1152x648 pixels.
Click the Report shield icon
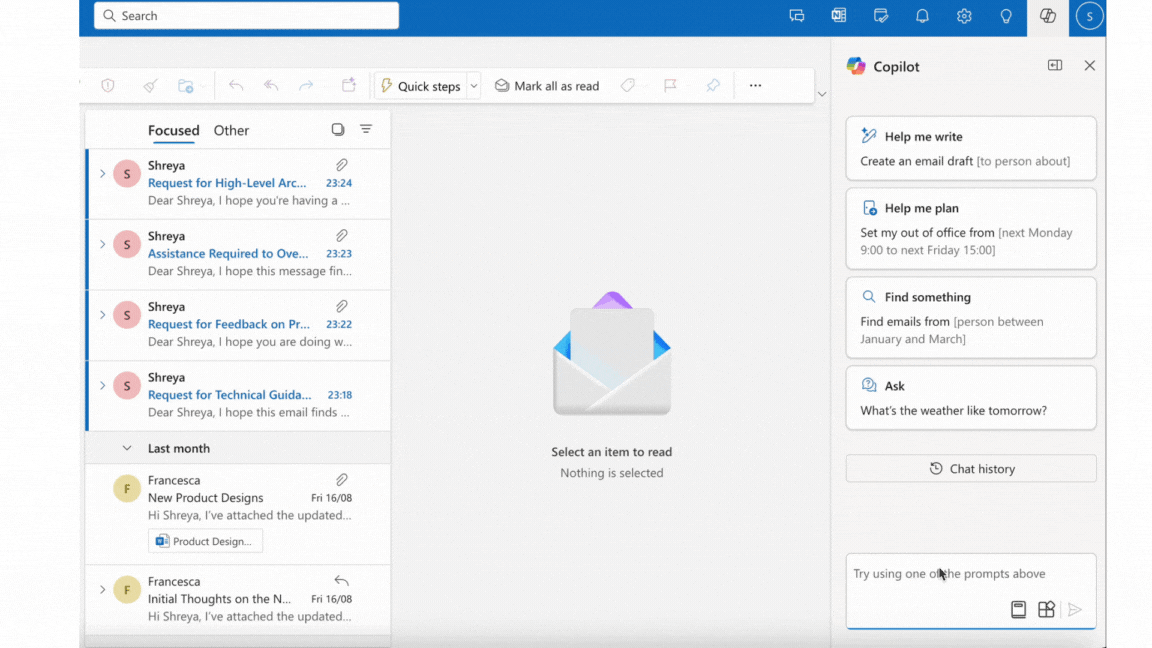pos(108,86)
